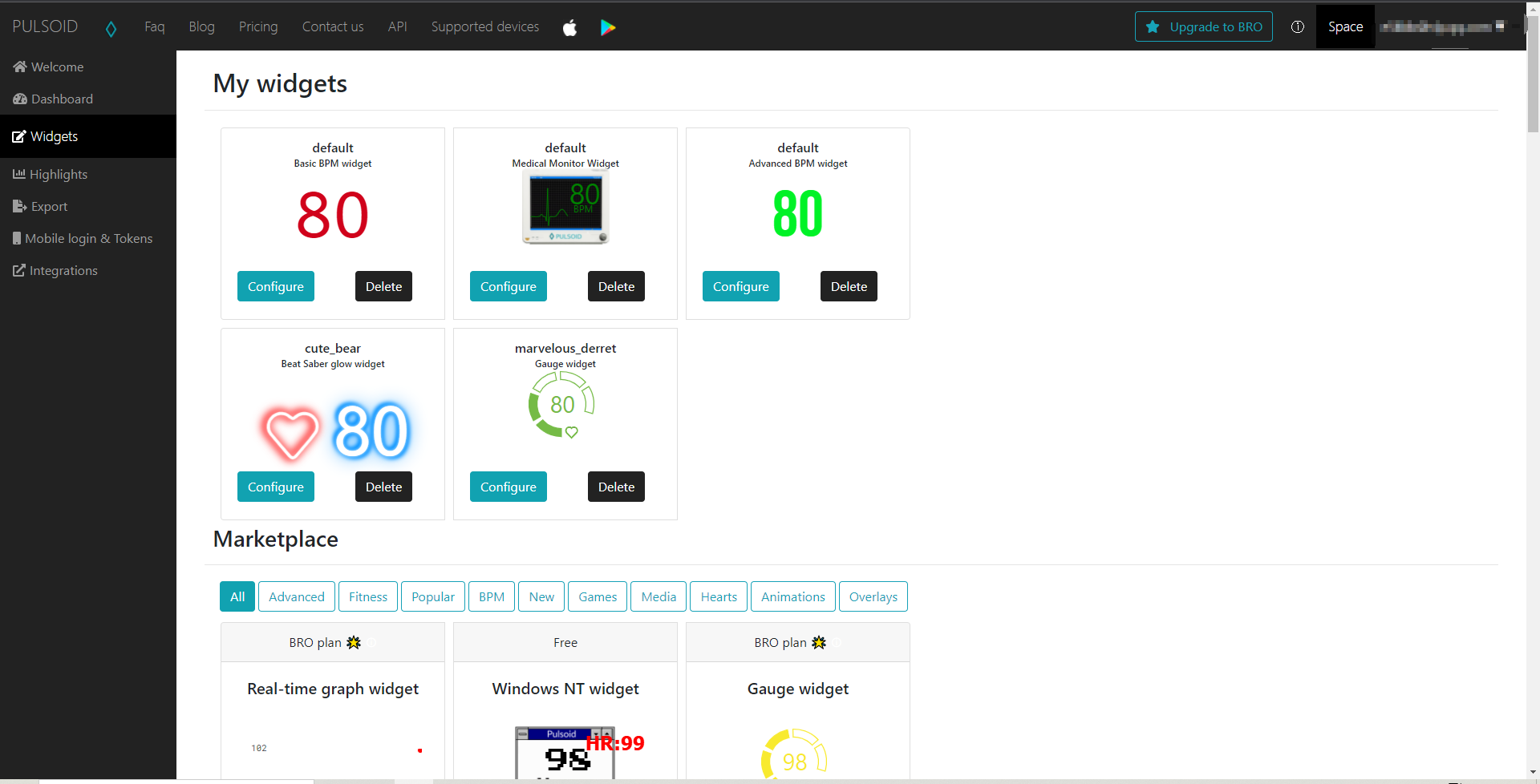This screenshot has height=784, width=1540.
Task: Filter marketplace by Popular
Action: pyautogui.click(x=433, y=596)
